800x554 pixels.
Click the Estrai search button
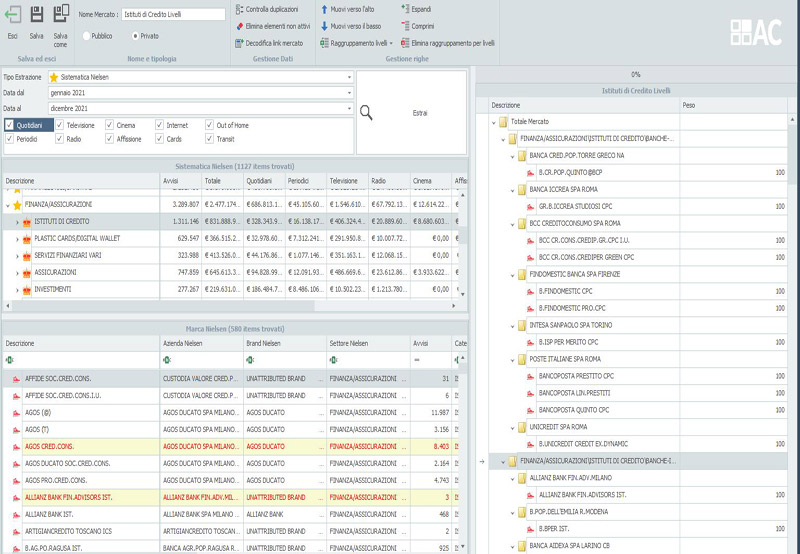click(411, 113)
